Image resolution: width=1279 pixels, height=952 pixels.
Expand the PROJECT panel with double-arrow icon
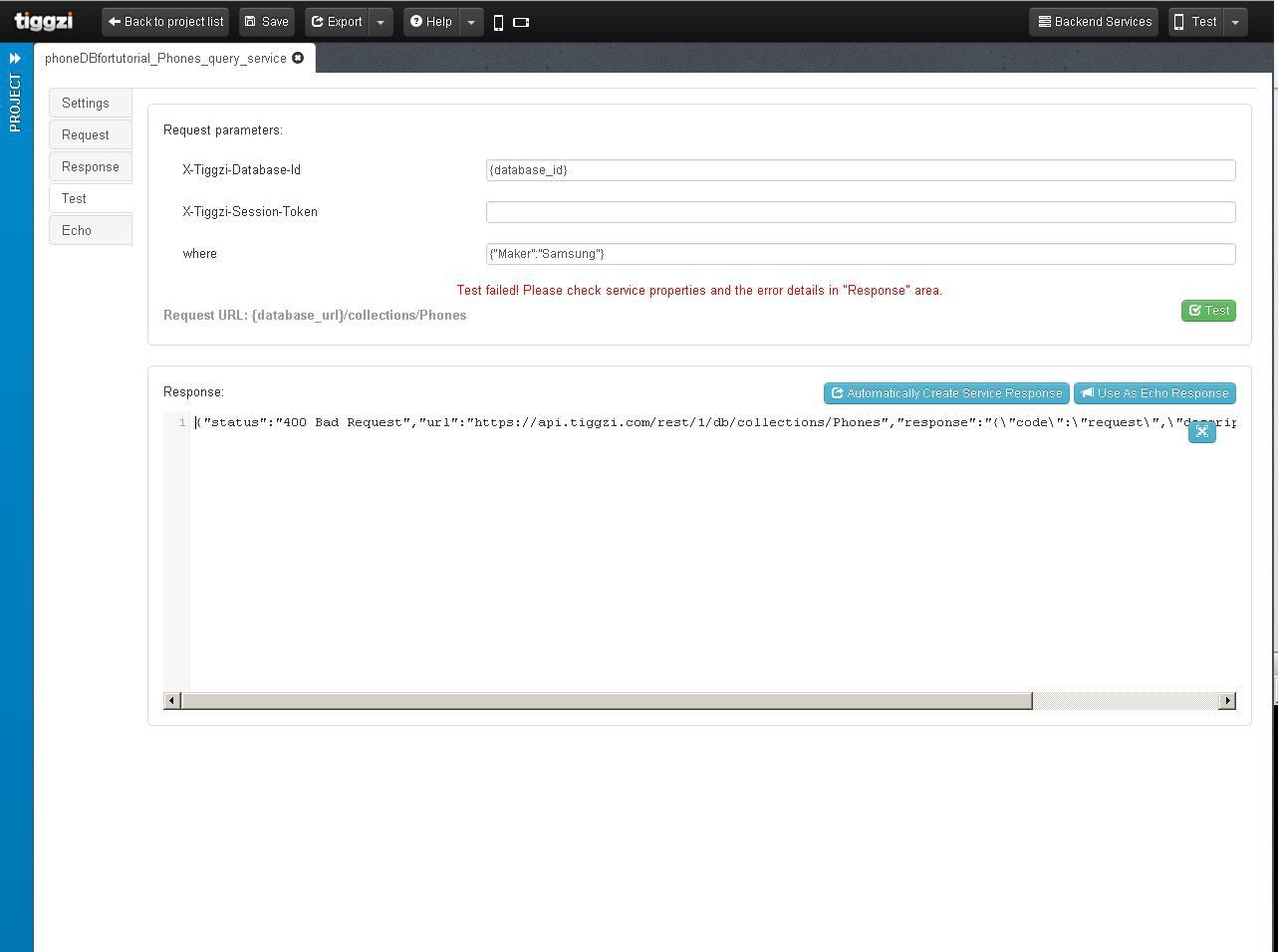[x=15, y=58]
